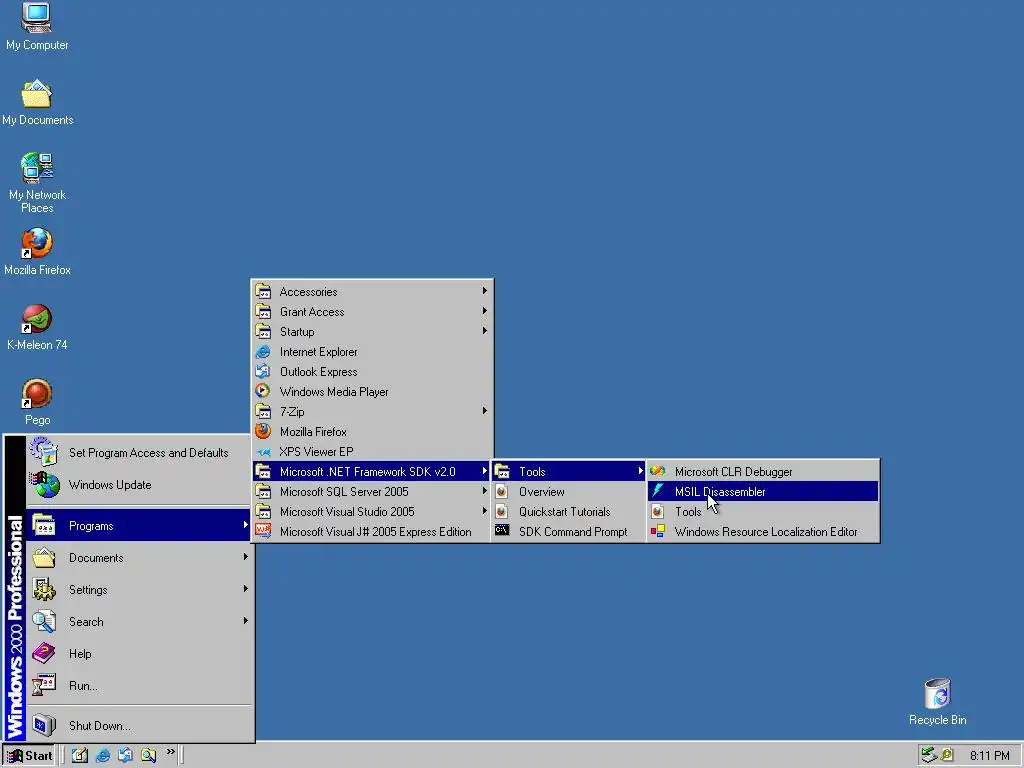Click the MSIL Disassembler lightning icon
This screenshot has height=768, width=1024.
(x=658, y=491)
